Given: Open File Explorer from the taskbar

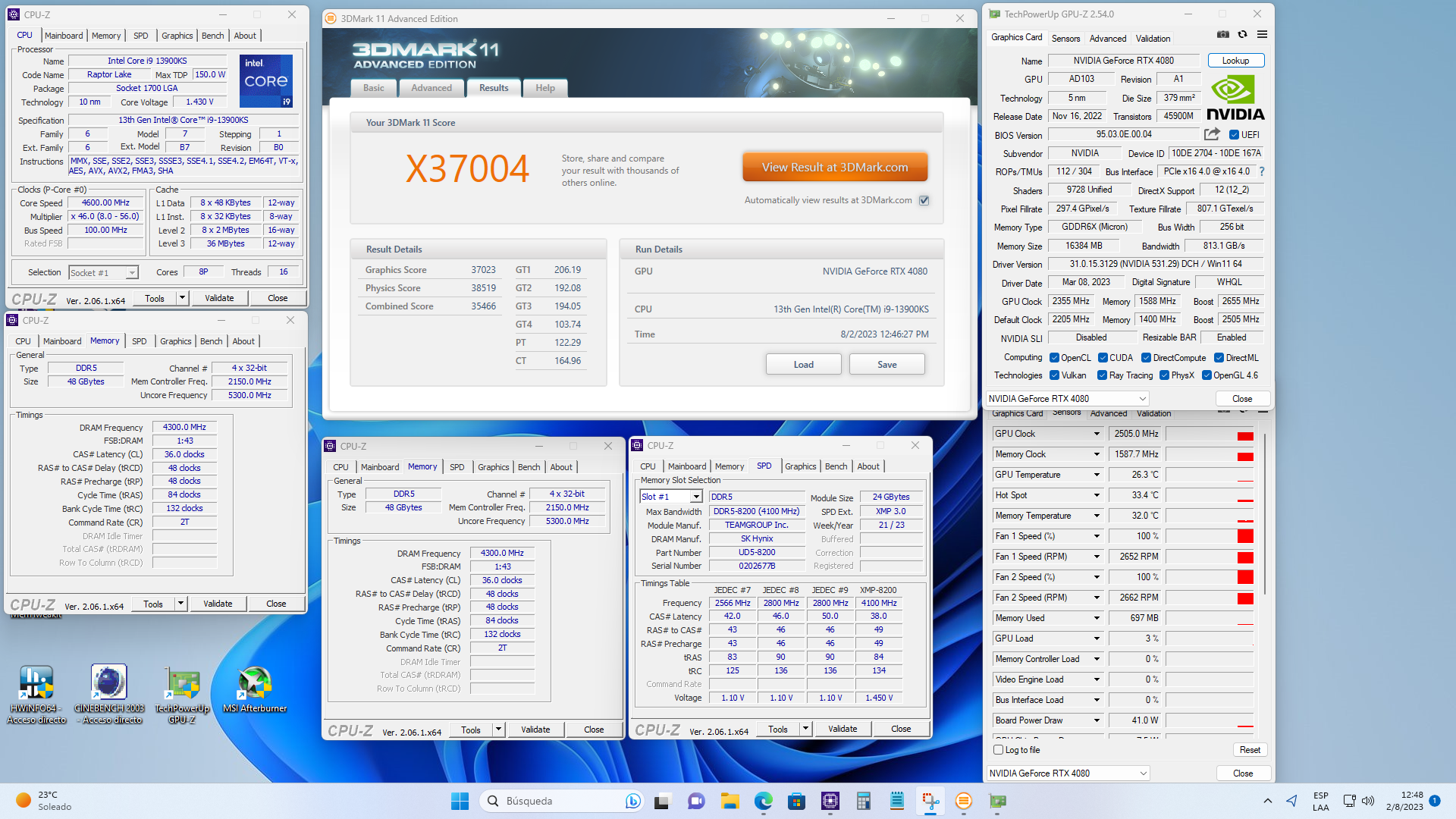Looking at the screenshot, I should 730,801.
